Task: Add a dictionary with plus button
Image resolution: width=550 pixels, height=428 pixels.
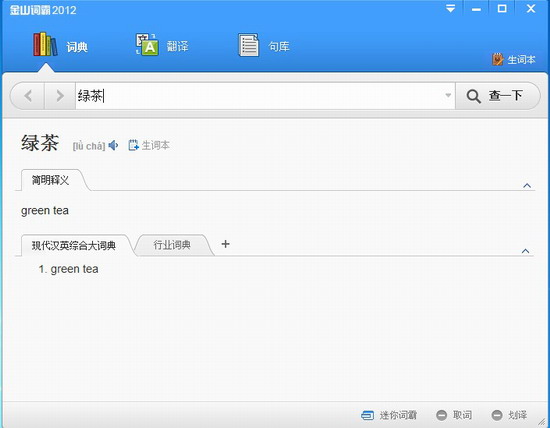Action: 226,244
